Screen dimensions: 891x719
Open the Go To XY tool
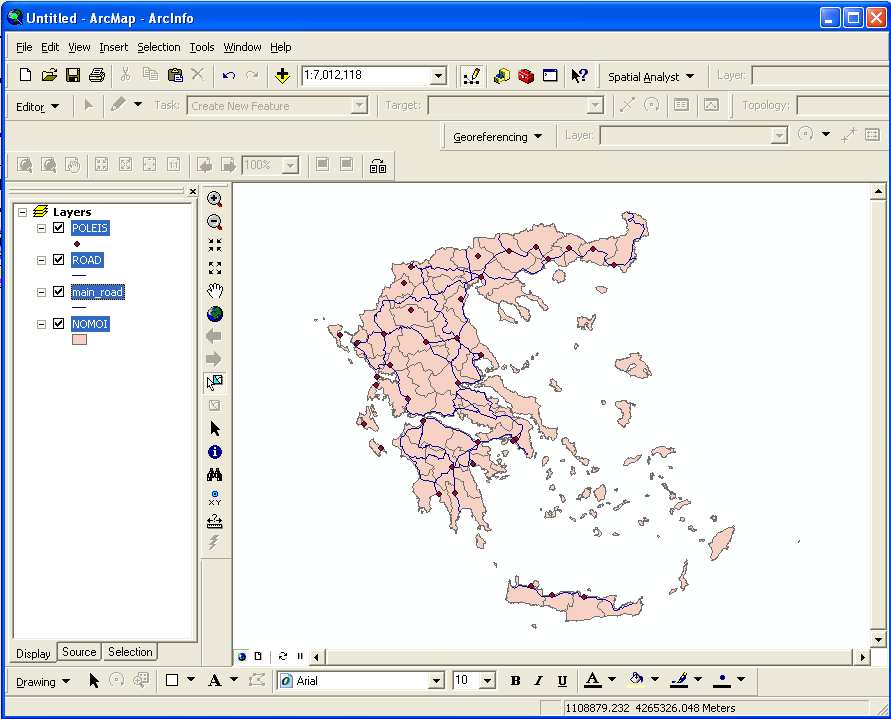215,498
